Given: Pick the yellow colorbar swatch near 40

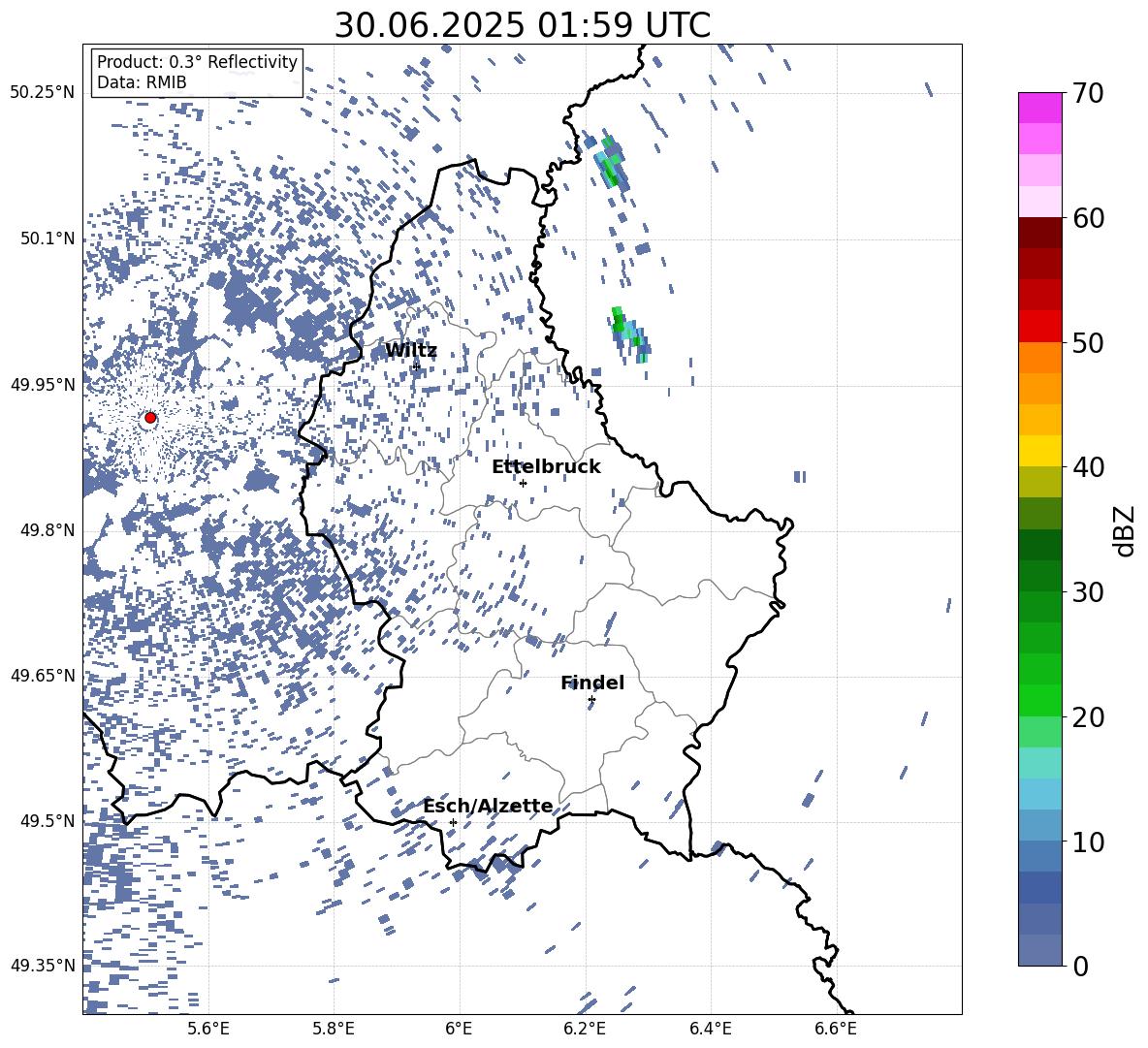Looking at the screenshot, I should point(1040,451).
